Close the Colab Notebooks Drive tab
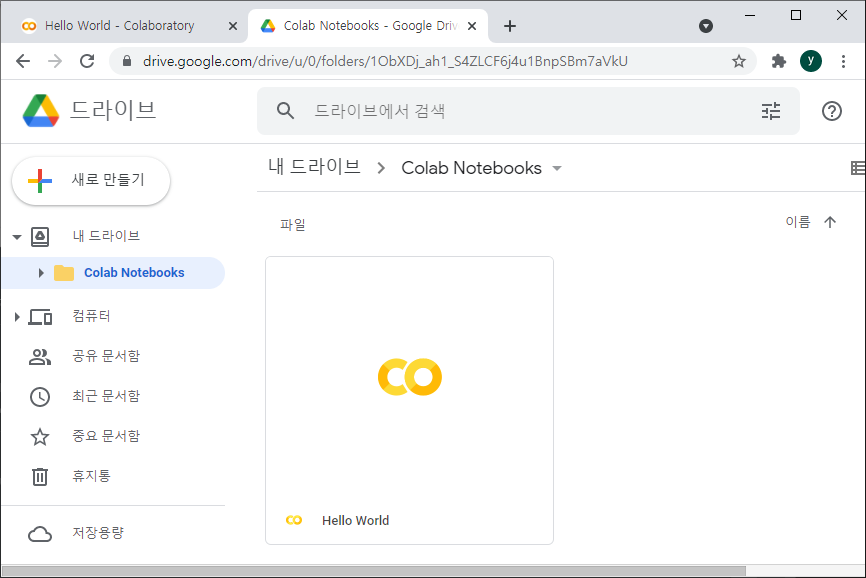This screenshot has height=578, width=866. (472, 26)
